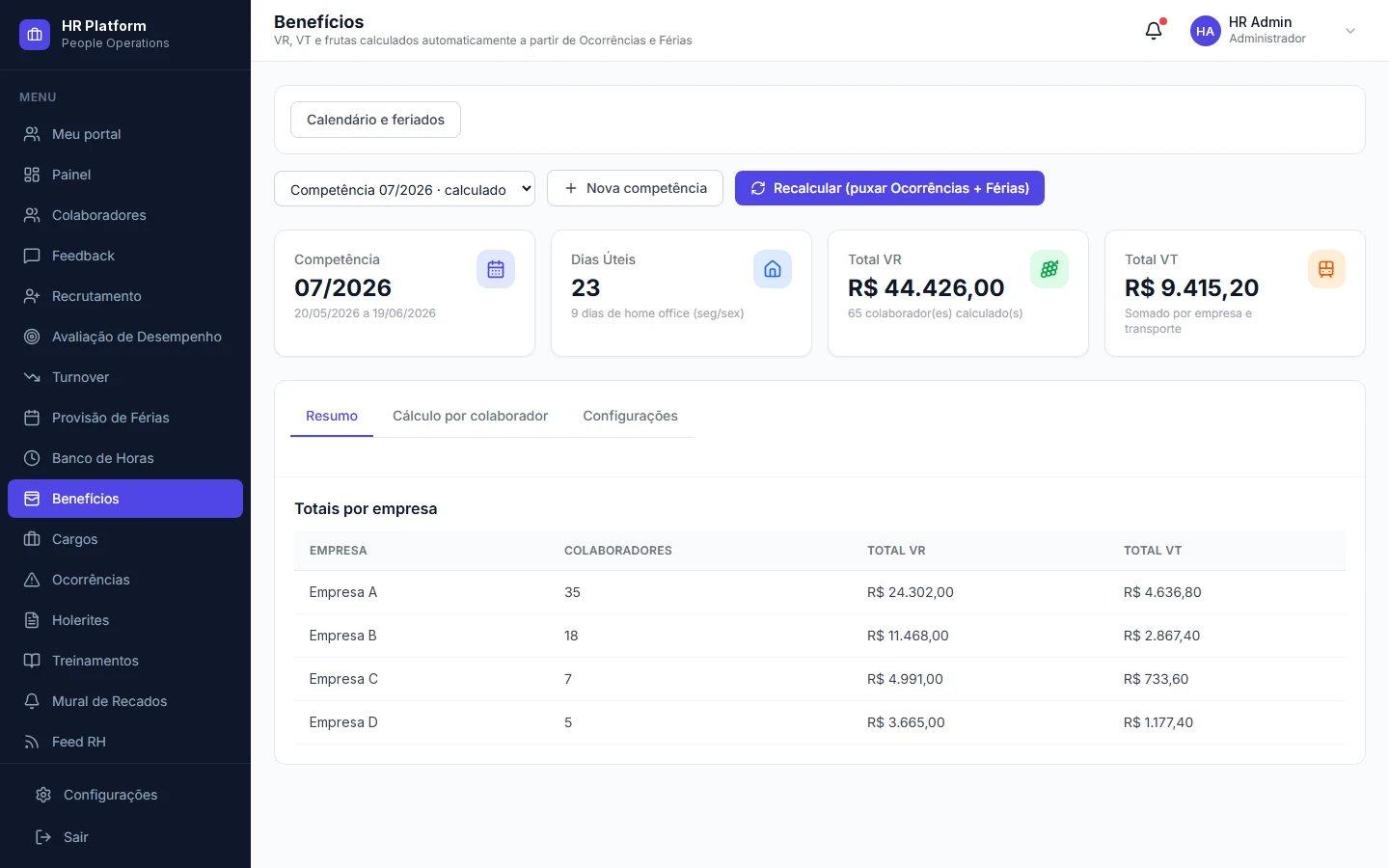Click the date range 20/05/2026 a 19/06/2026
Image resolution: width=1389 pixels, height=868 pixels.
point(365,313)
